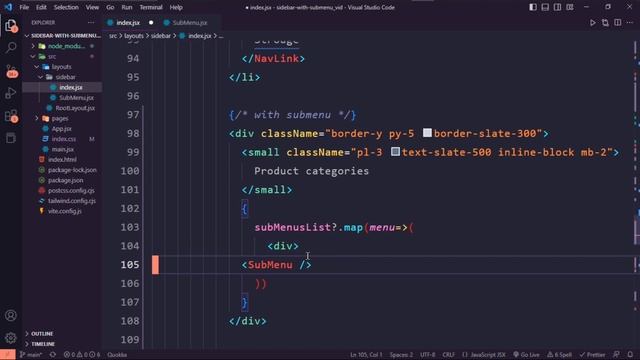Collapse the layouts folder

[x=62, y=67]
